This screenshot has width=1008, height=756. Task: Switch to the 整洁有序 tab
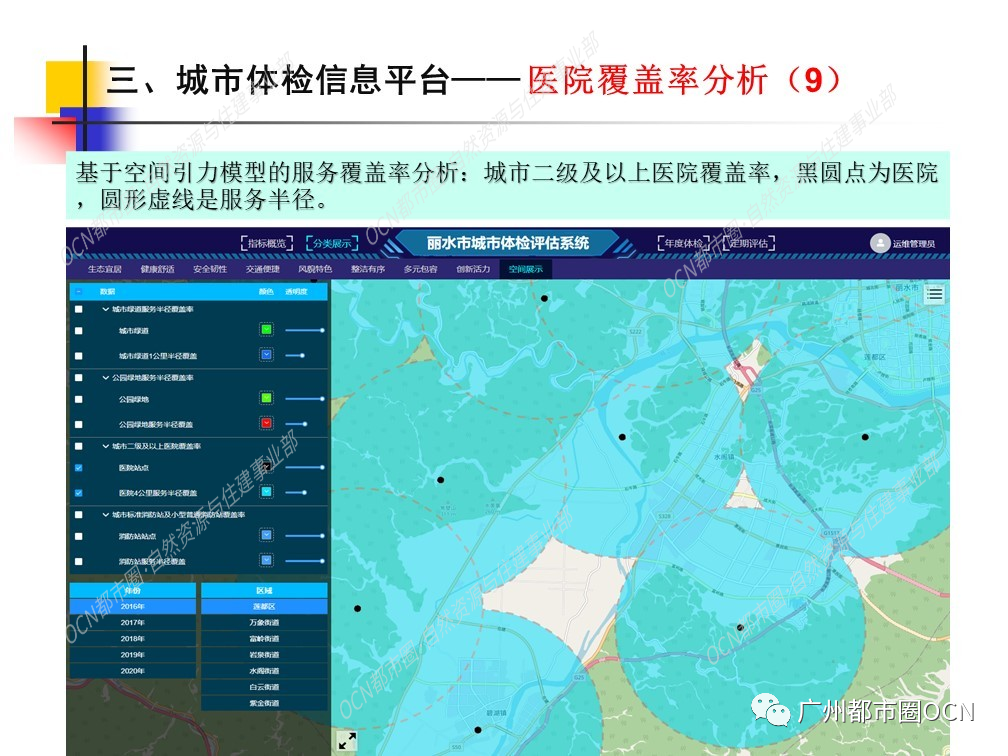point(368,269)
